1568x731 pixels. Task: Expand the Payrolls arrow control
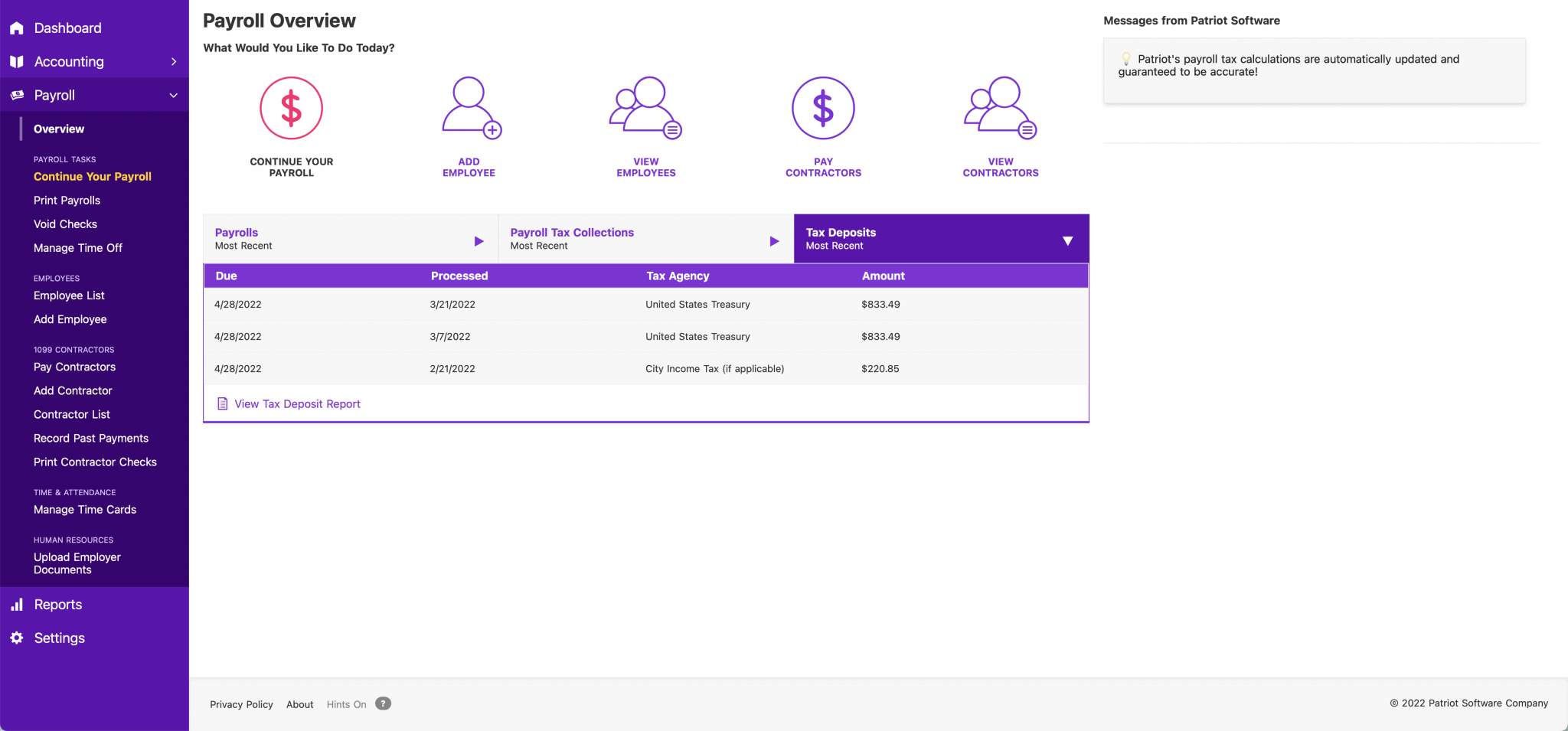coord(479,240)
